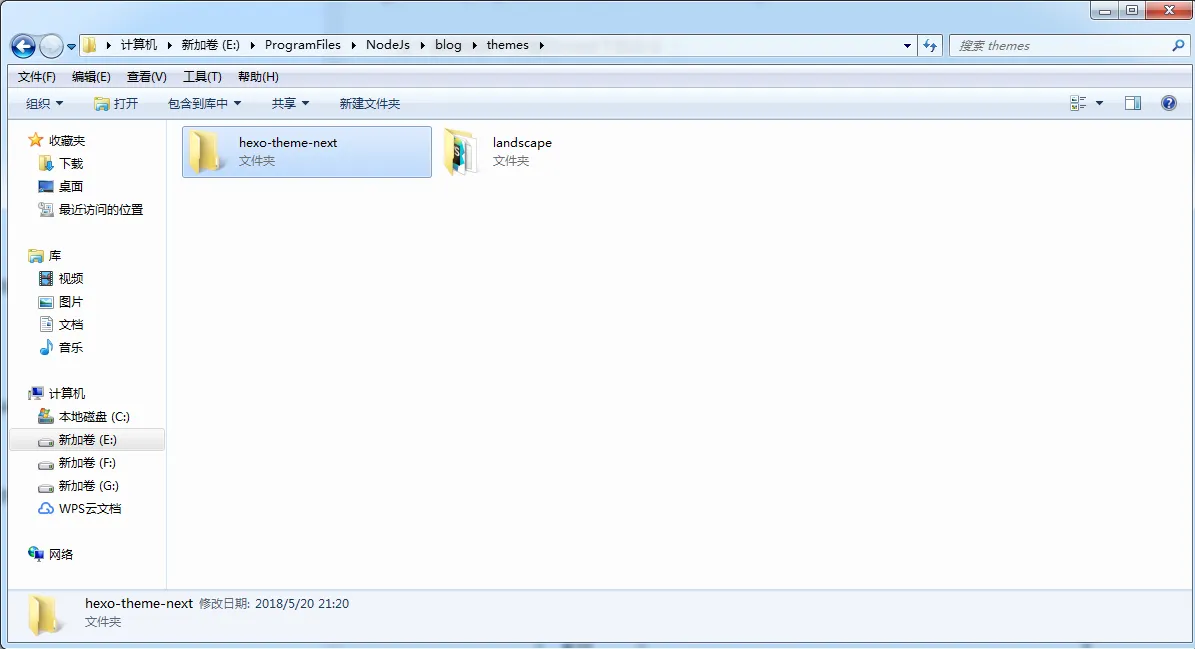
Task: Maximize the Explorer window
Action: pyautogui.click(x=1132, y=10)
